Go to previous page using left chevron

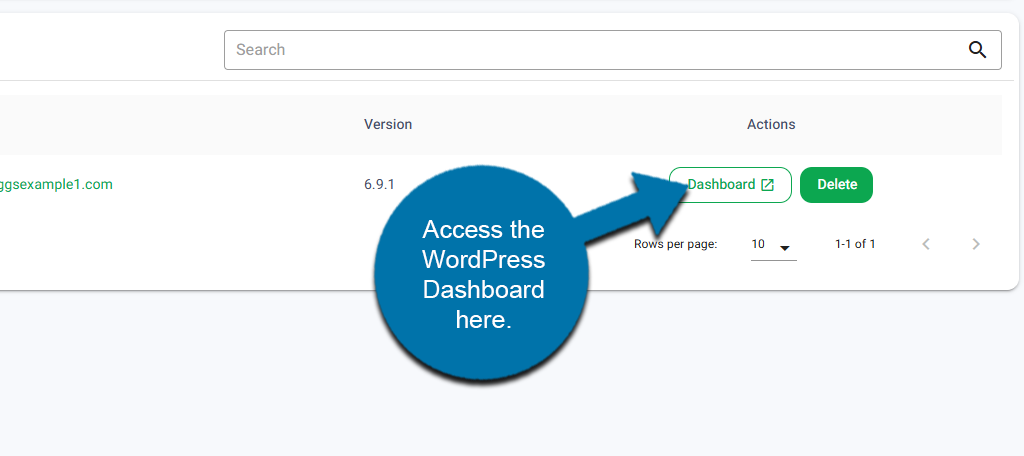coord(926,244)
